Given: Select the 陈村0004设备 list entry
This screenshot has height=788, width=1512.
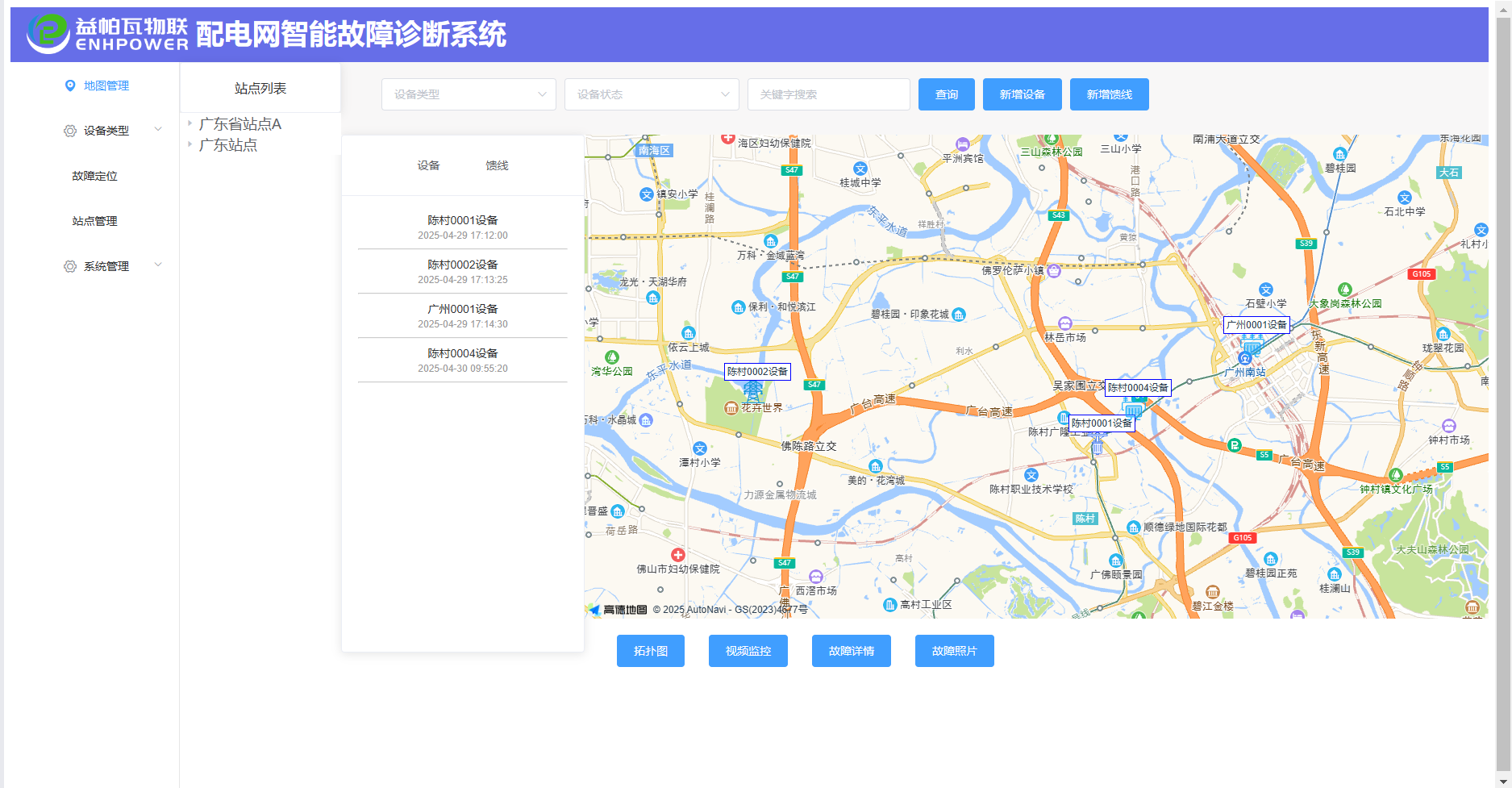Looking at the screenshot, I should click(x=463, y=360).
